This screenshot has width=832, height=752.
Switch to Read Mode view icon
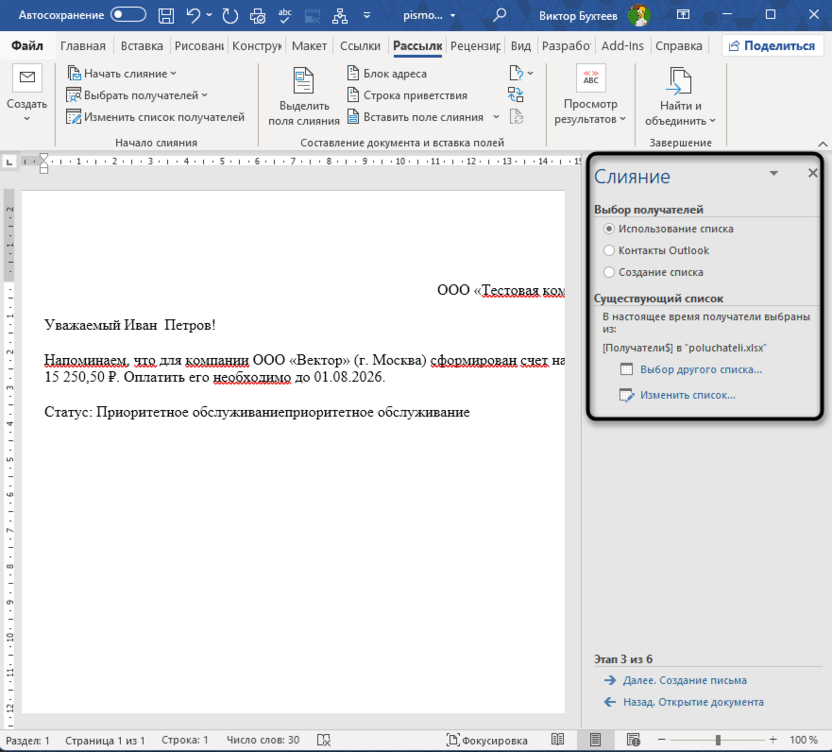tap(557, 739)
